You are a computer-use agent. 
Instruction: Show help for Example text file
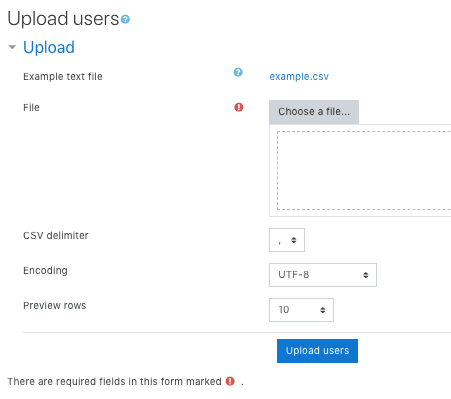click(x=238, y=72)
